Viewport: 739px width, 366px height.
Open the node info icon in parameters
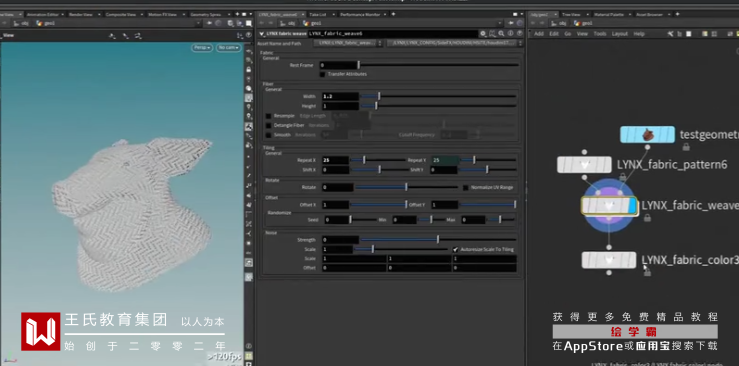[511, 34]
